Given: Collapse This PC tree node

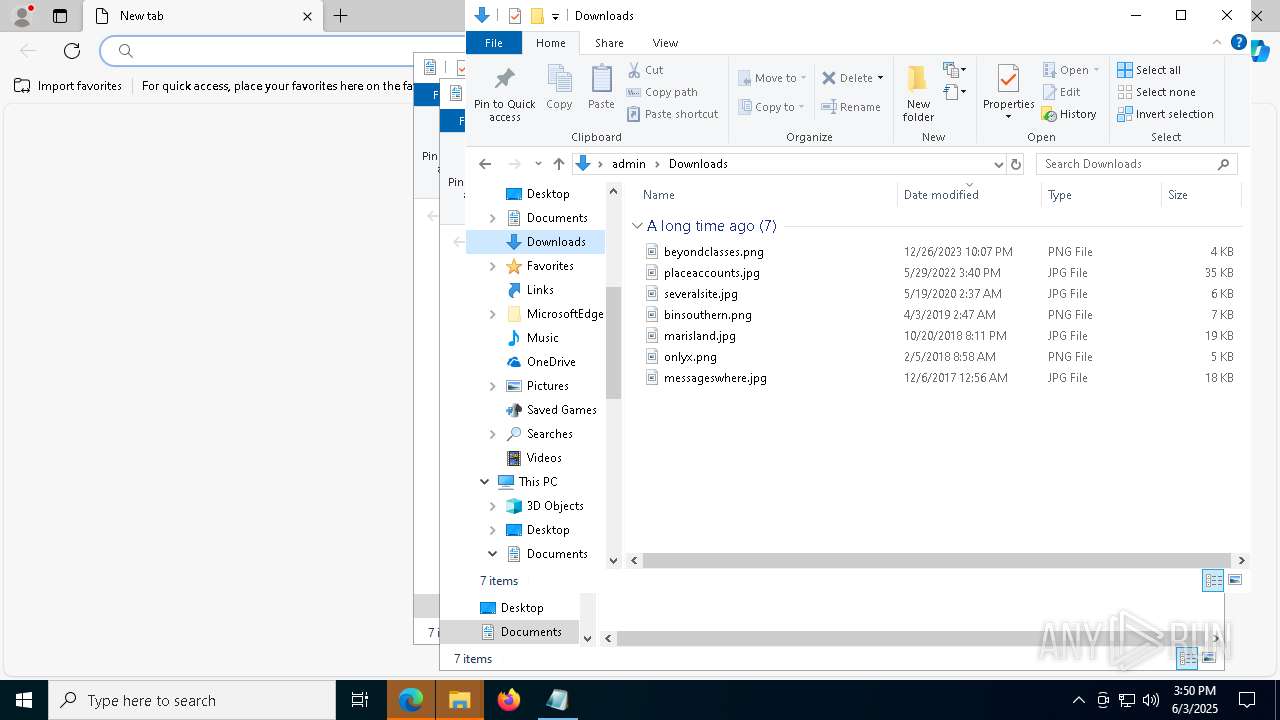Looking at the screenshot, I should tap(485, 482).
